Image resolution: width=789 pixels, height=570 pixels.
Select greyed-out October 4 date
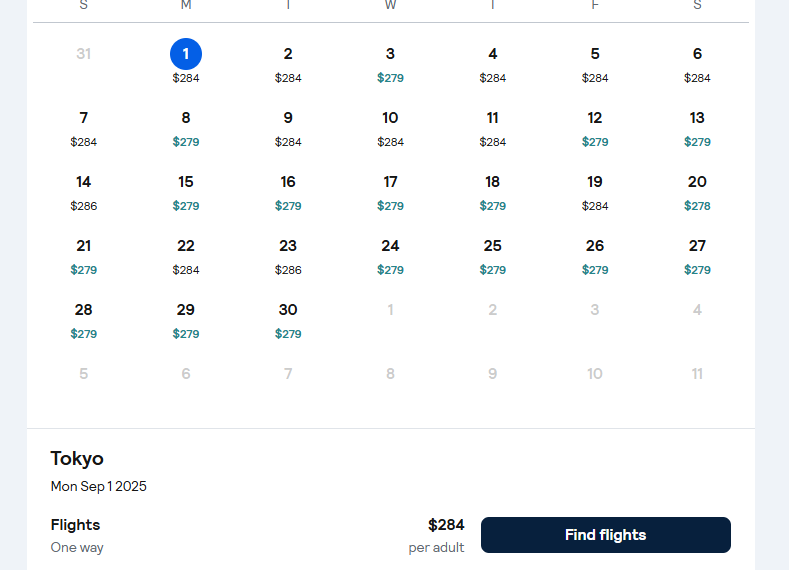[697, 310]
